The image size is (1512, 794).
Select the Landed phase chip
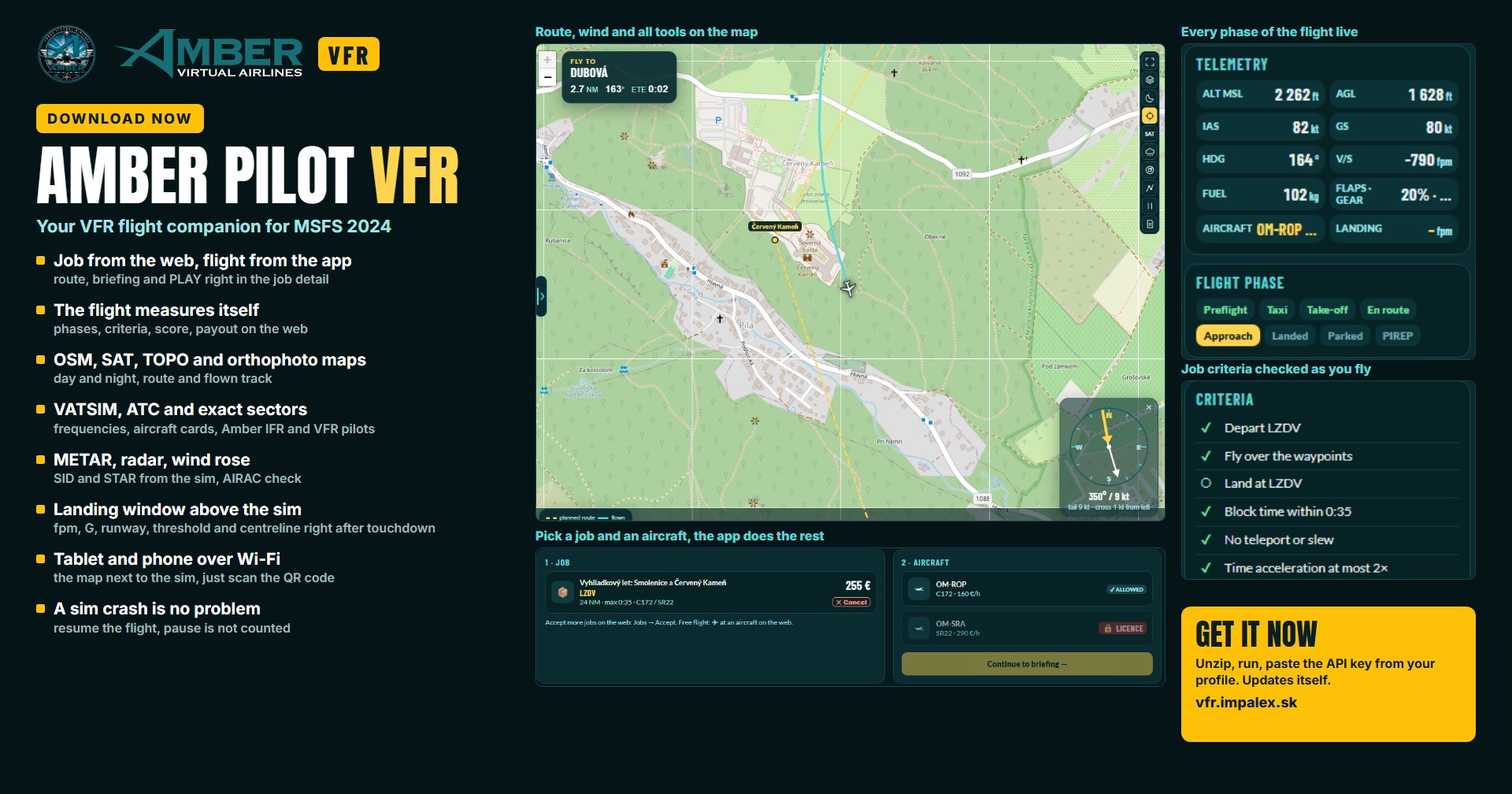pyautogui.click(x=1290, y=336)
